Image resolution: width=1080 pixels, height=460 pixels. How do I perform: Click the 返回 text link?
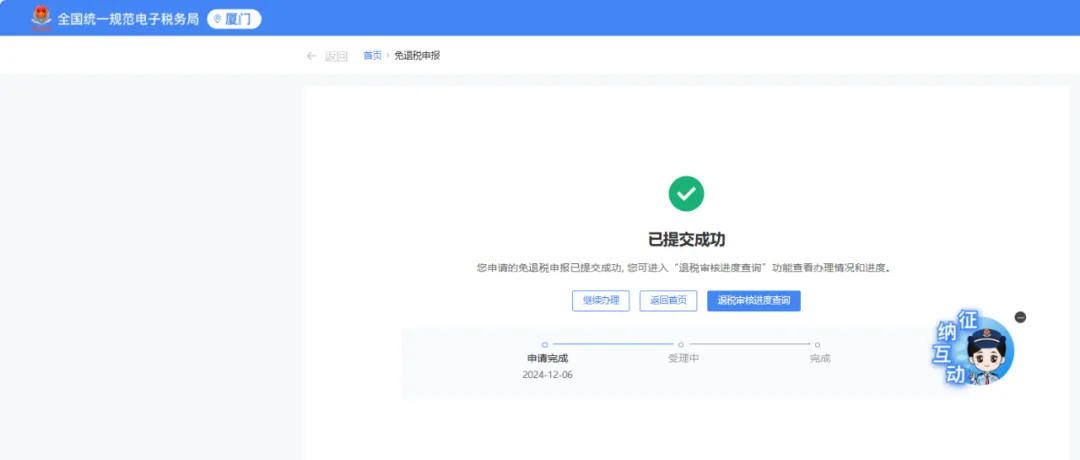(x=336, y=56)
